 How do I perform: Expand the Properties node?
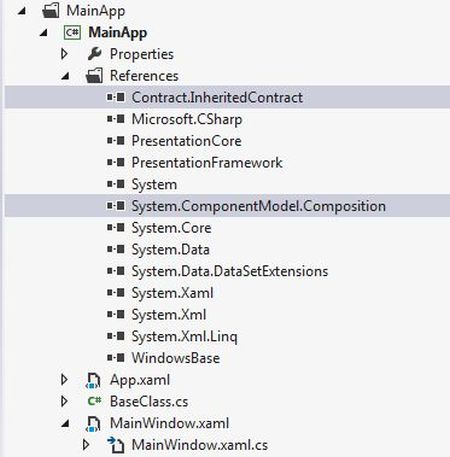tap(64, 54)
